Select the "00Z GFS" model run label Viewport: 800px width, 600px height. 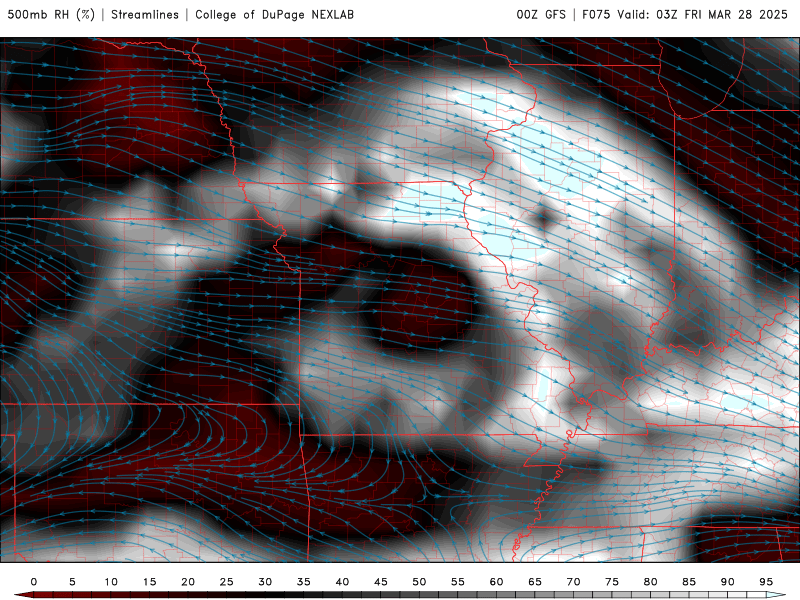[541, 15]
